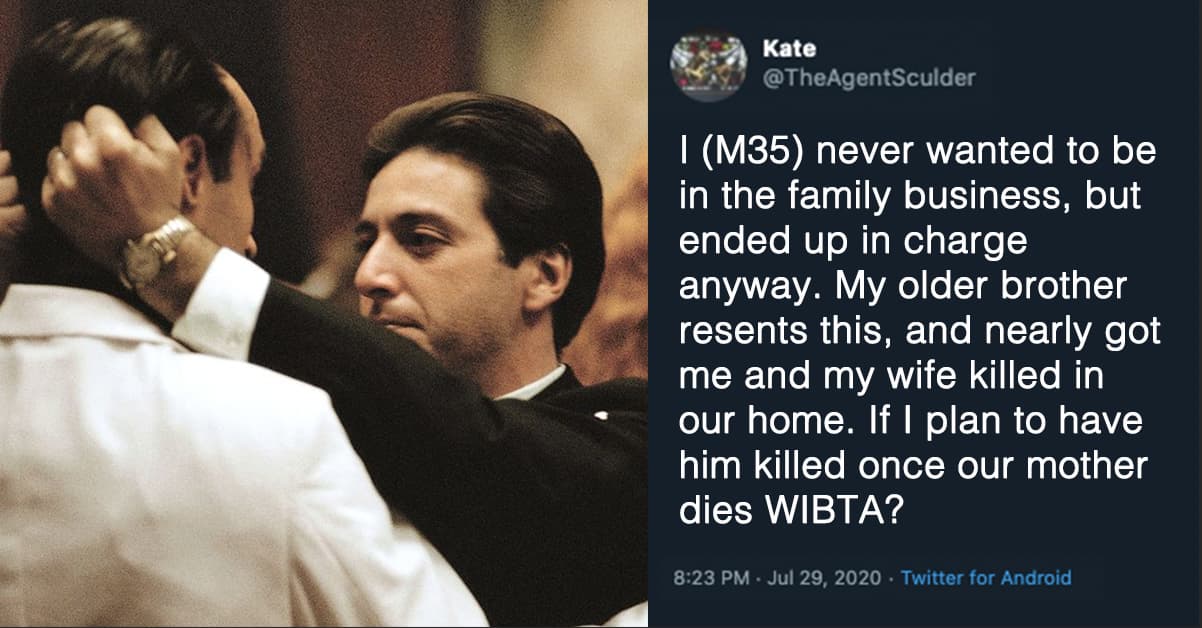Viewport: 1202px width, 628px height.
Task: Click the display name Kate
Action: click(x=788, y=50)
